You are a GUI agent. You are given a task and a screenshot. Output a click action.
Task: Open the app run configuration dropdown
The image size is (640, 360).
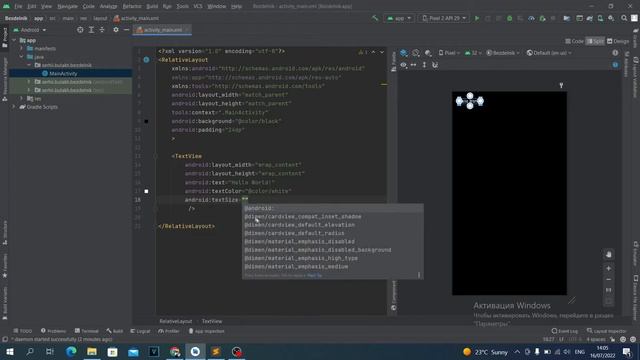tap(399, 18)
